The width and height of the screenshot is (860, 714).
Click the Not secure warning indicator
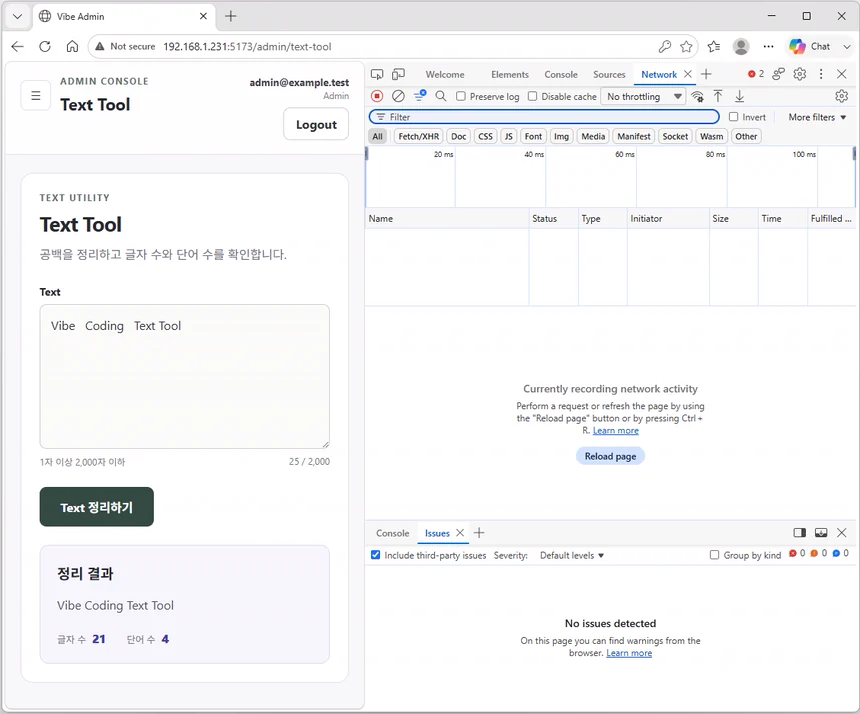[125, 47]
